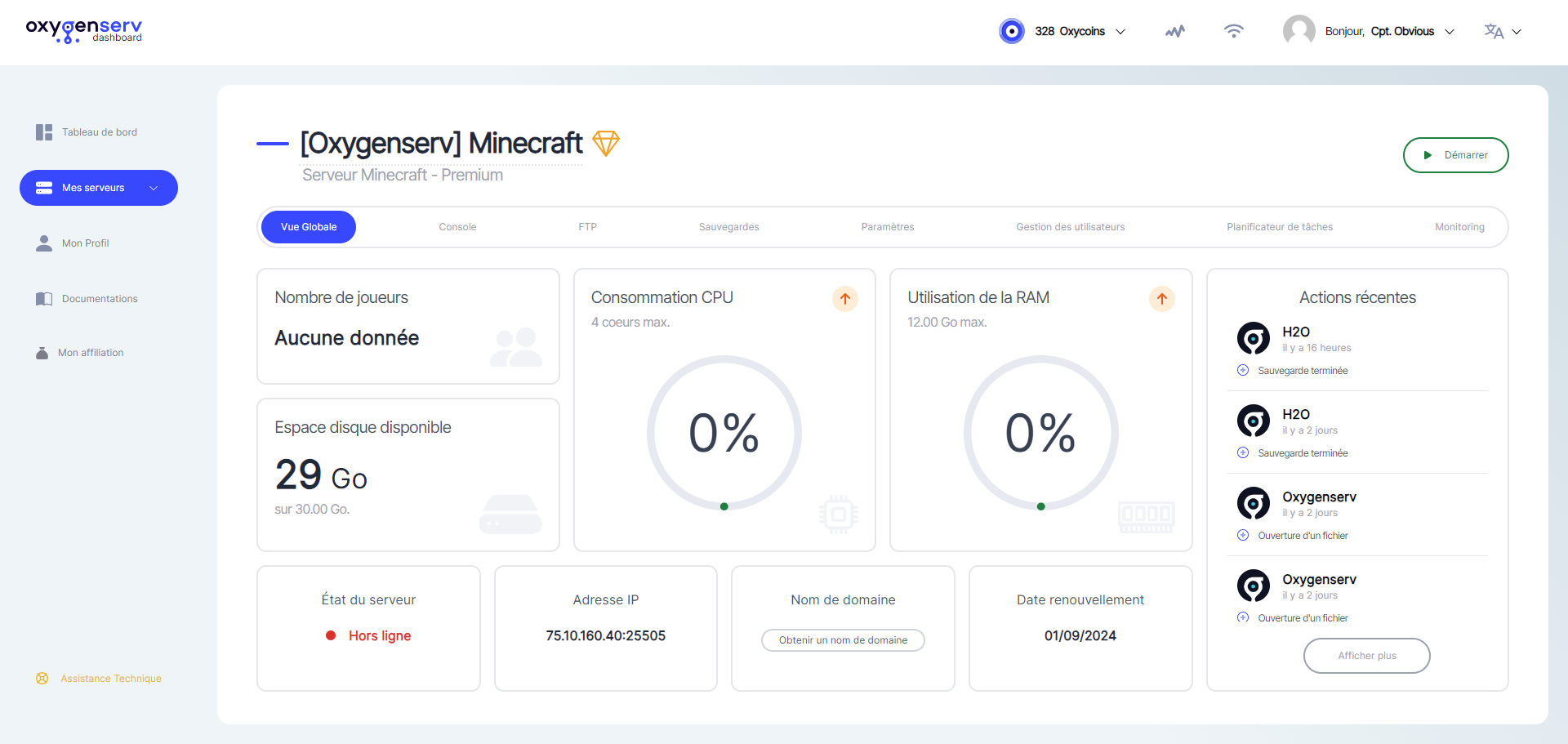Click the RAM usage orange arrow icon
The image size is (1568, 744).
(x=1162, y=299)
